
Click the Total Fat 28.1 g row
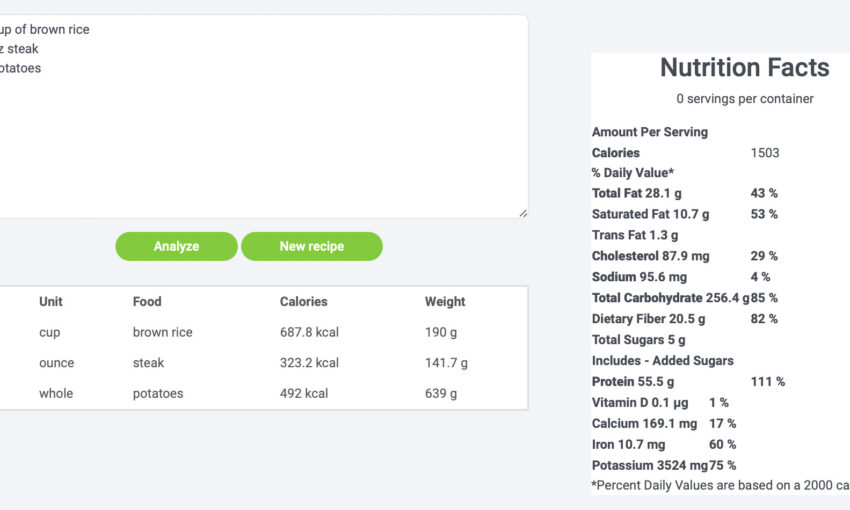(637, 193)
